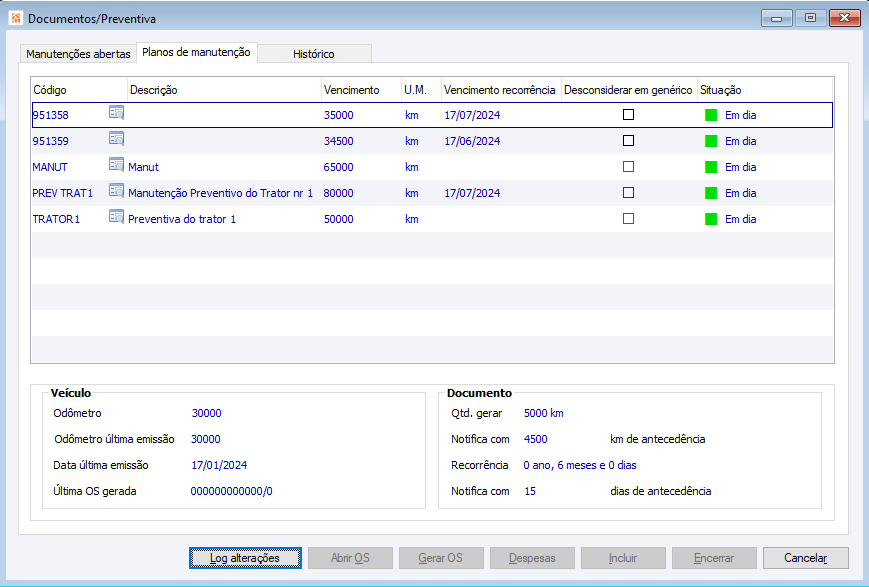Click the detail icon in TRATOR1 row
This screenshot has height=587, width=869.
tap(116, 218)
